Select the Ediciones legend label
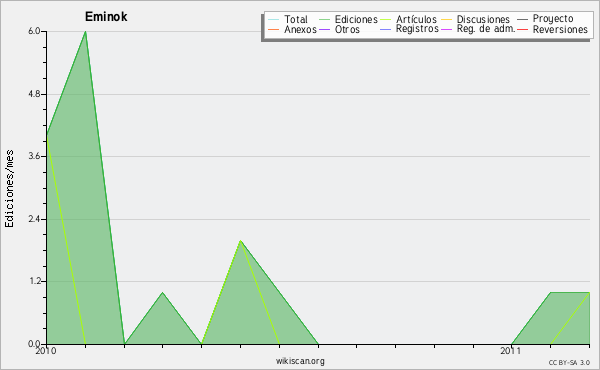This screenshot has width=600, height=370. point(356,19)
